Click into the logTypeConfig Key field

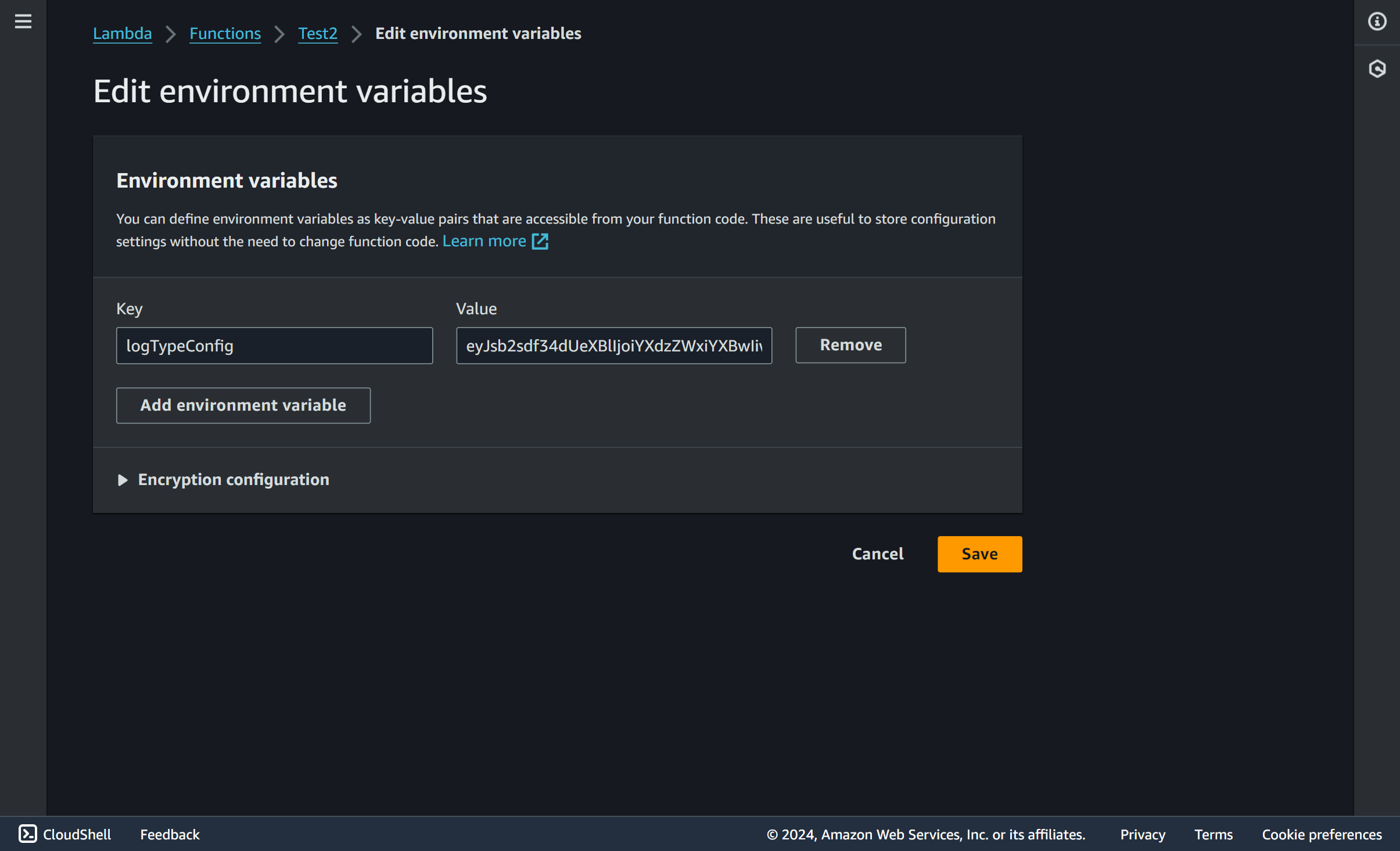(x=274, y=346)
